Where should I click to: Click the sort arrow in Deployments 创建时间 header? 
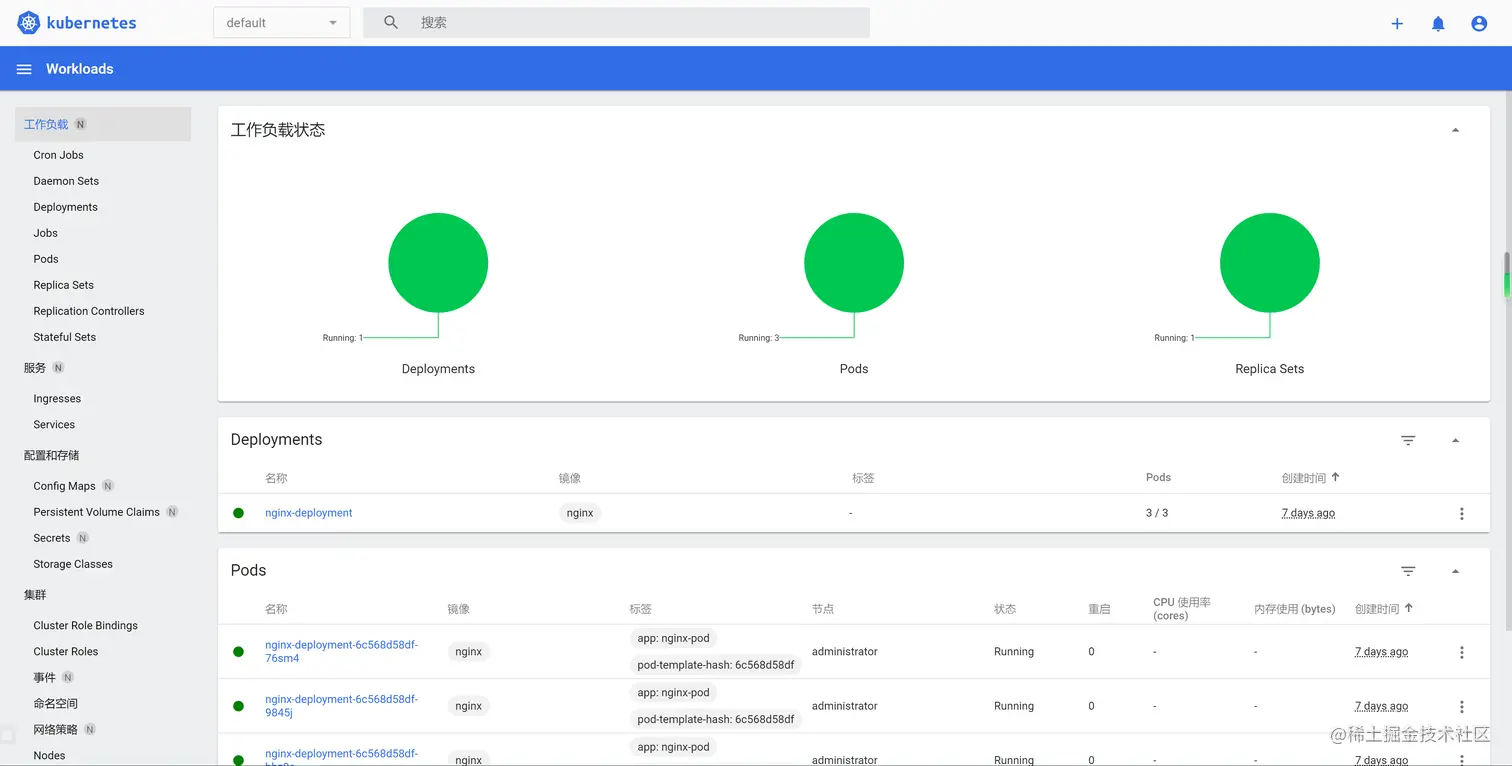click(1335, 477)
